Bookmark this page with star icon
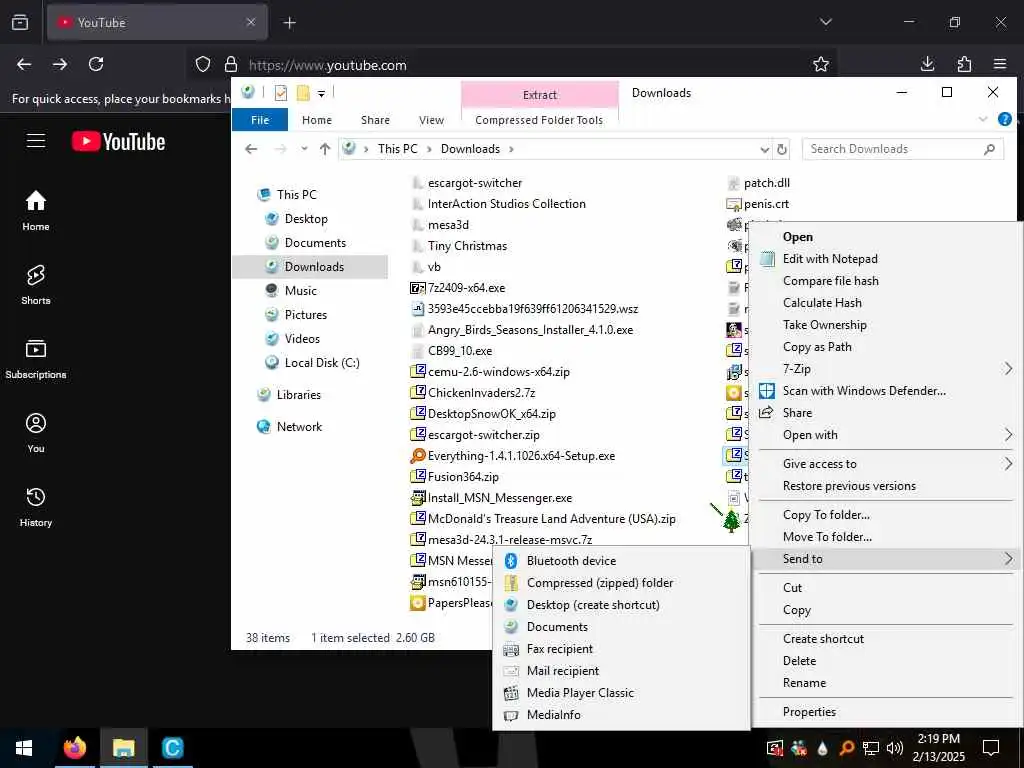Viewport: 1024px width, 768px height. pos(821,64)
